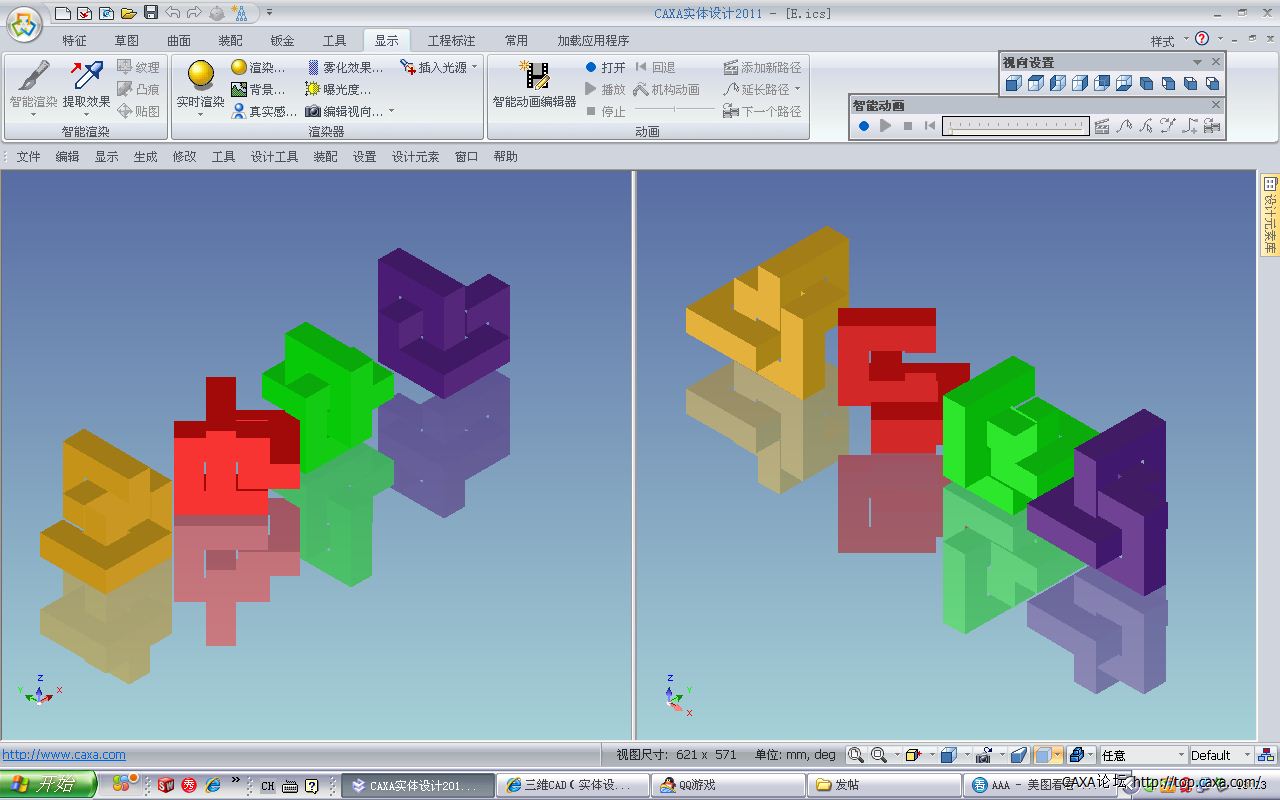Open the Default configuration dropdown
This screenshot has width=1280, height=800.
[1247, 755]
